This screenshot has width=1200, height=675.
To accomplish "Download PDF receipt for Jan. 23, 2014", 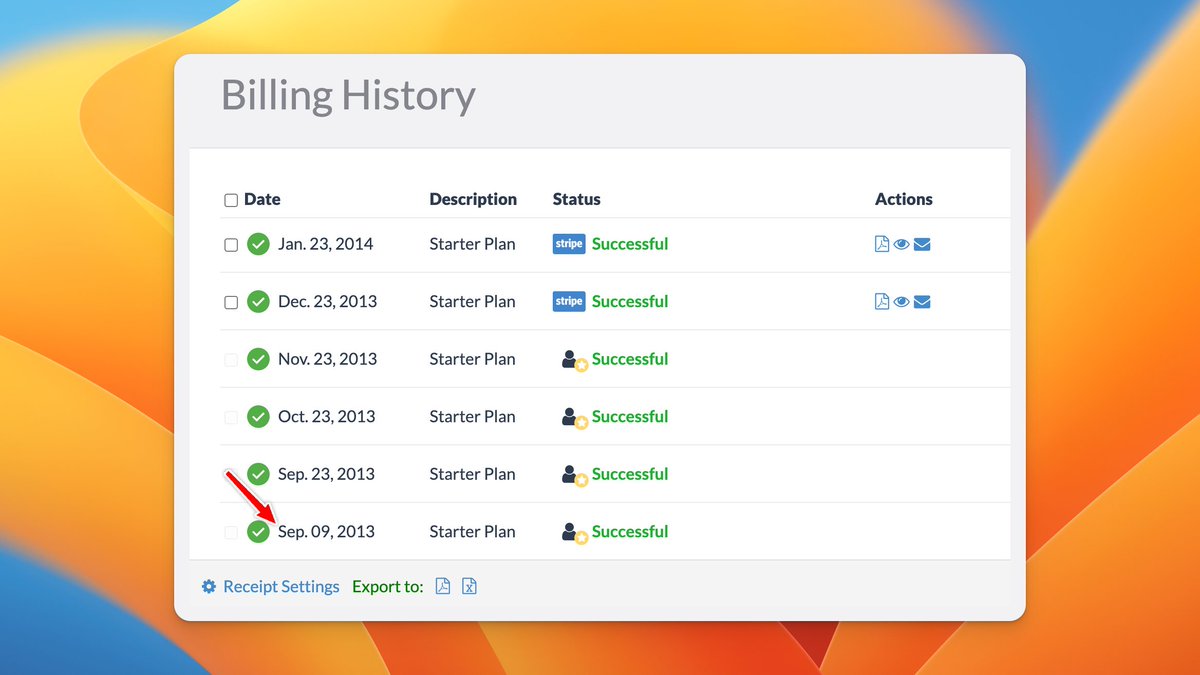I will (882, 244).
